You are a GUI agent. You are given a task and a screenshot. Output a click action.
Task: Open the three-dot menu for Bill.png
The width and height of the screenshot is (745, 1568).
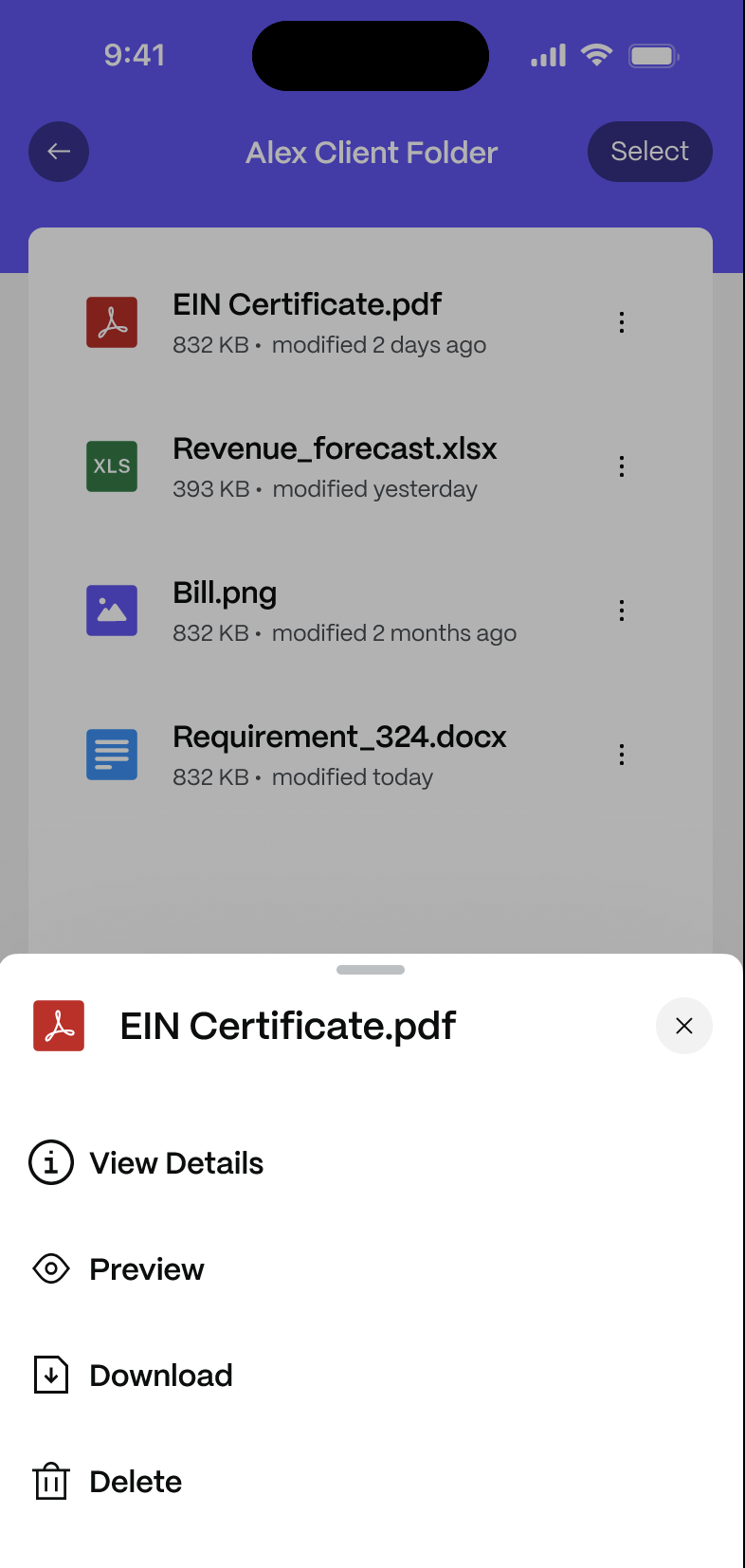622,611
